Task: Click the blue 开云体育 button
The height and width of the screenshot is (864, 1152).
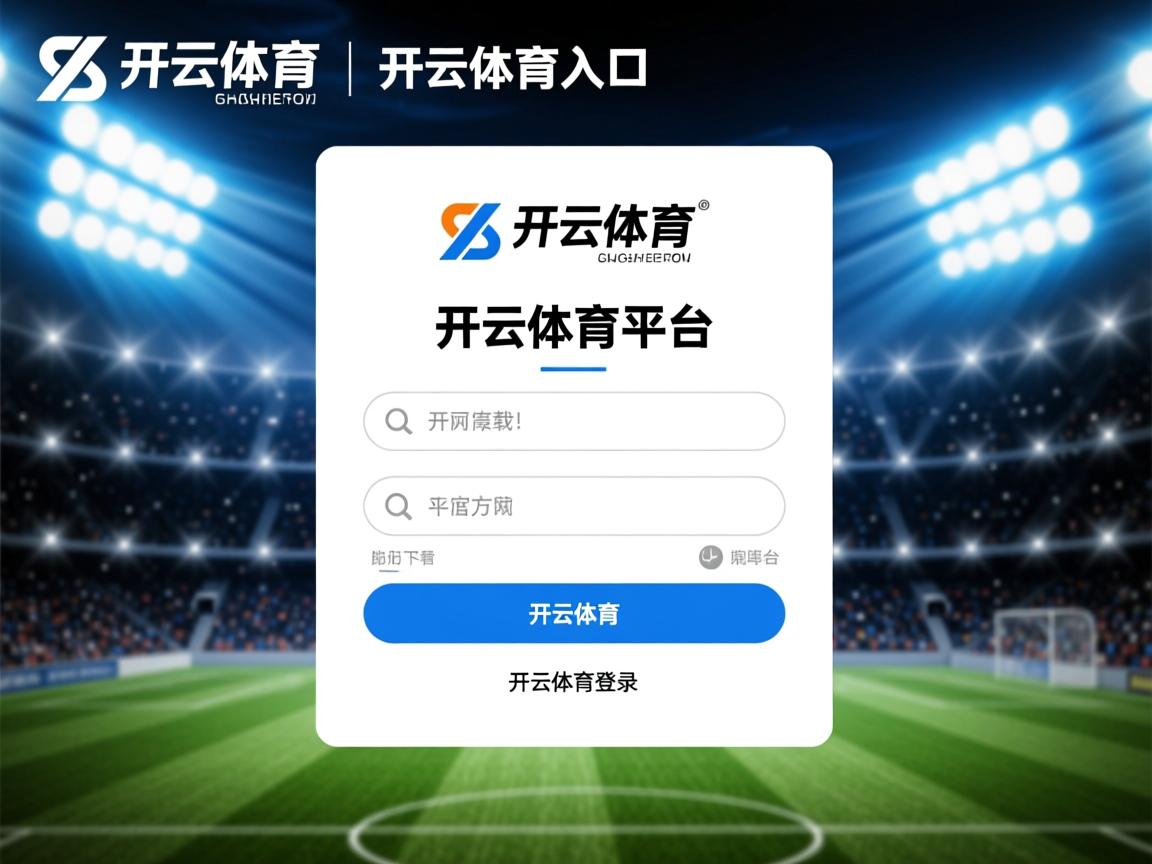Action: click(x=574, y=613)
